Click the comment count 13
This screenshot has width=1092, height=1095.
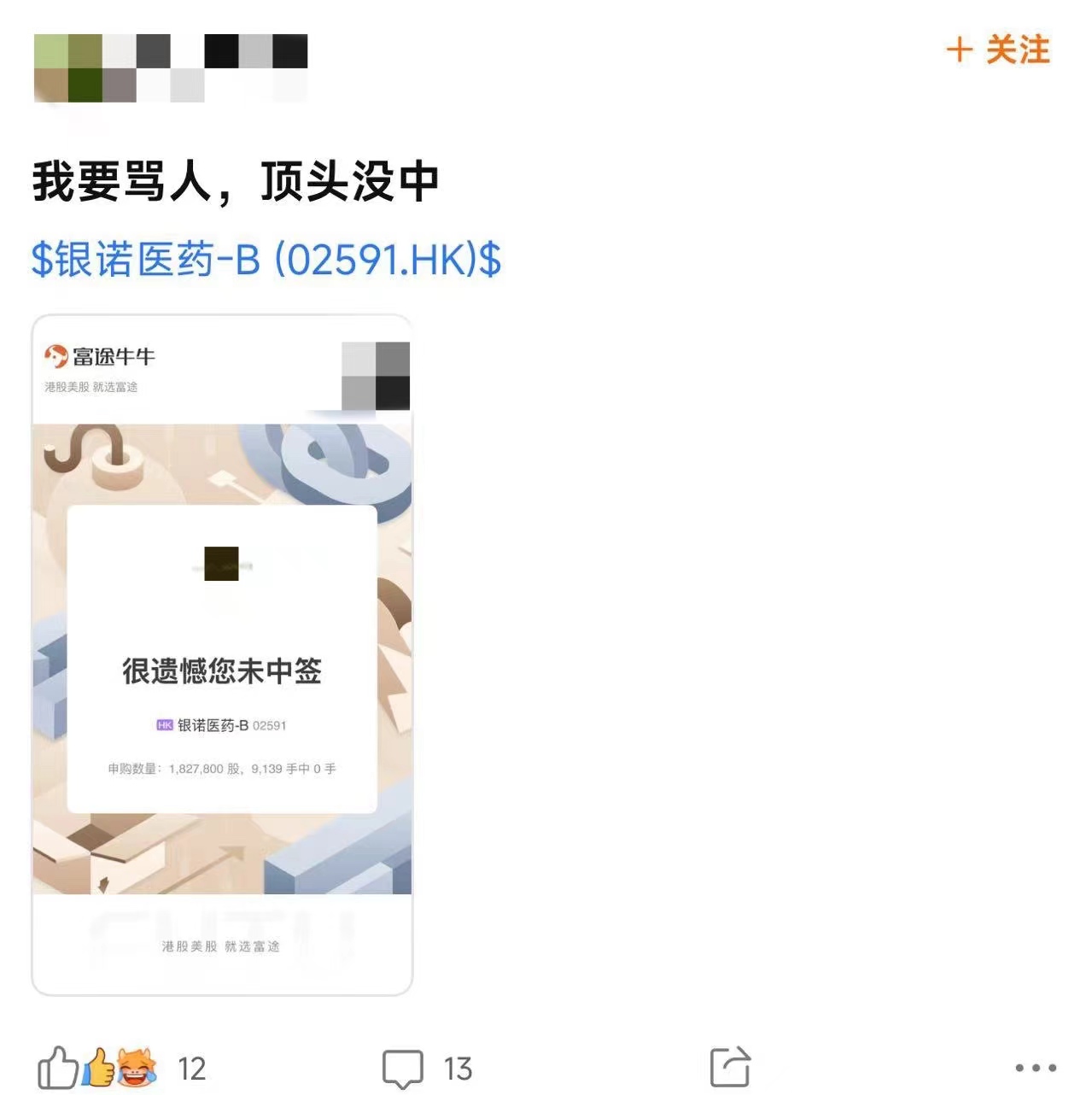(458, 1069)
